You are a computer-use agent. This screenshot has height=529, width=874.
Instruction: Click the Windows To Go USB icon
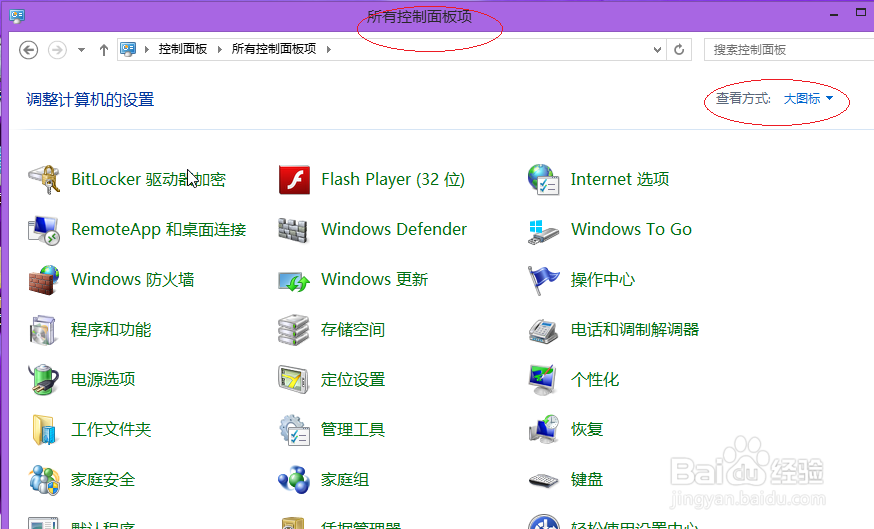[x=543, y=231]
